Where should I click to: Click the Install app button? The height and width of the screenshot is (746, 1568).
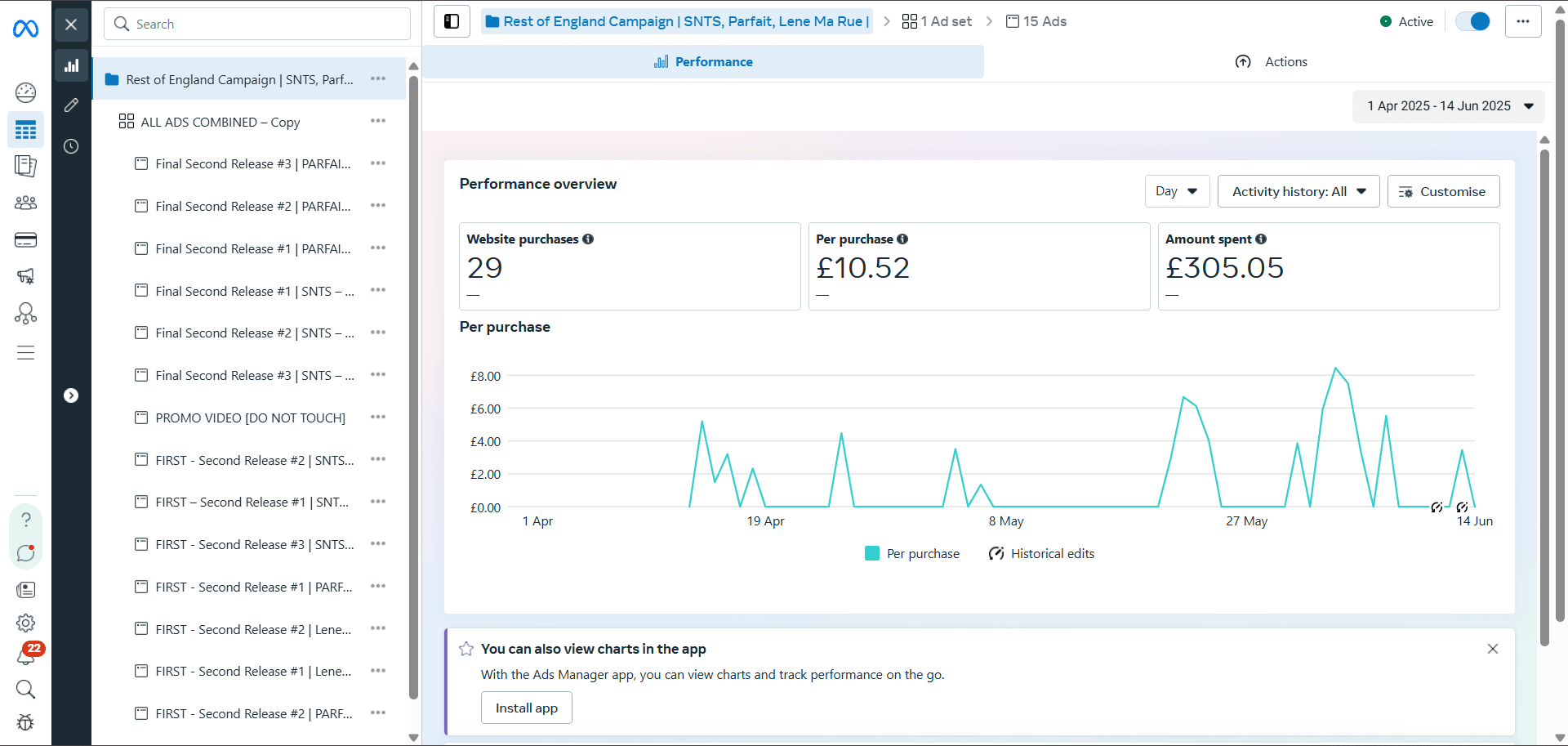tap(527, 708)
